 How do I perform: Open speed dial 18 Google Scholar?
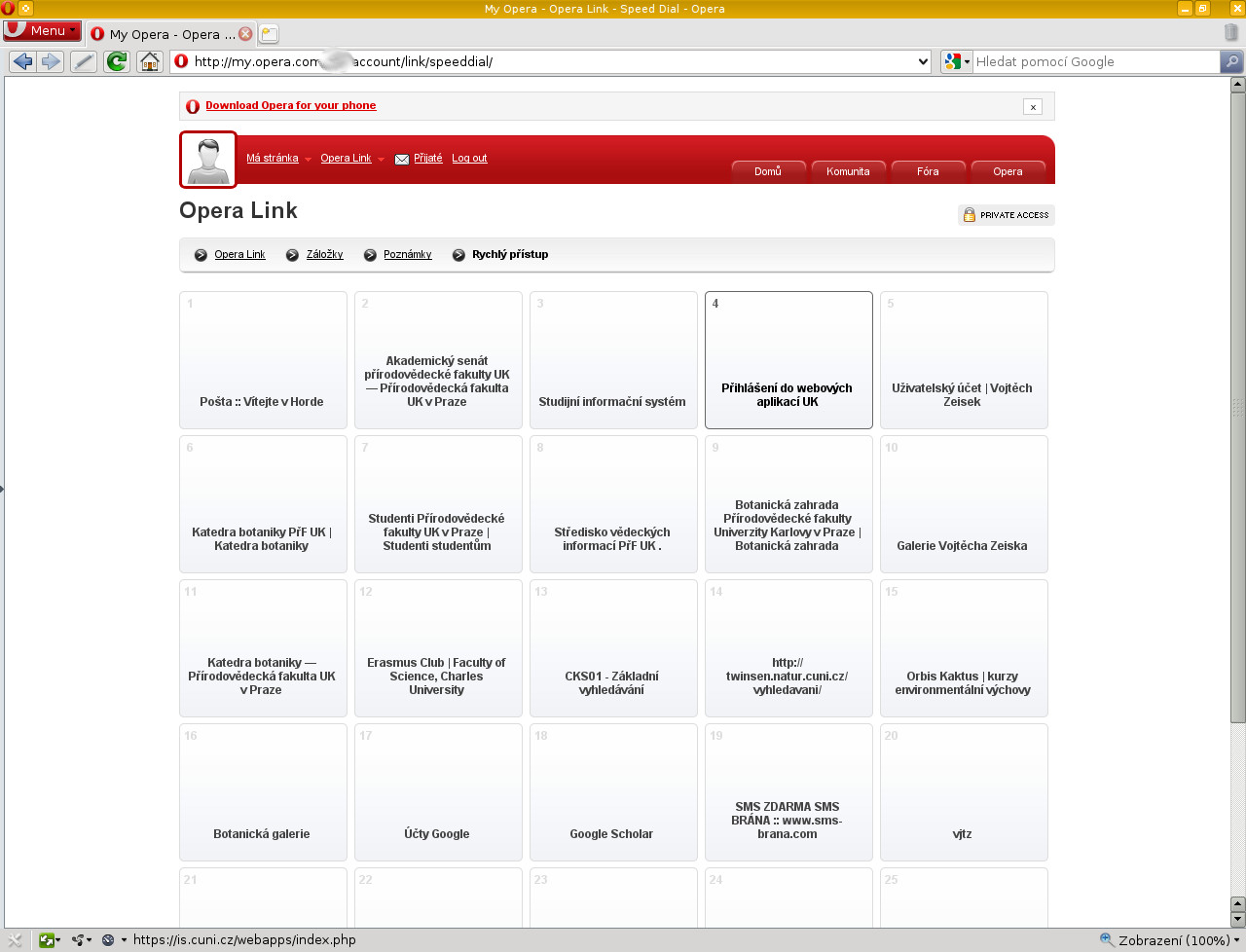[613, 792]
